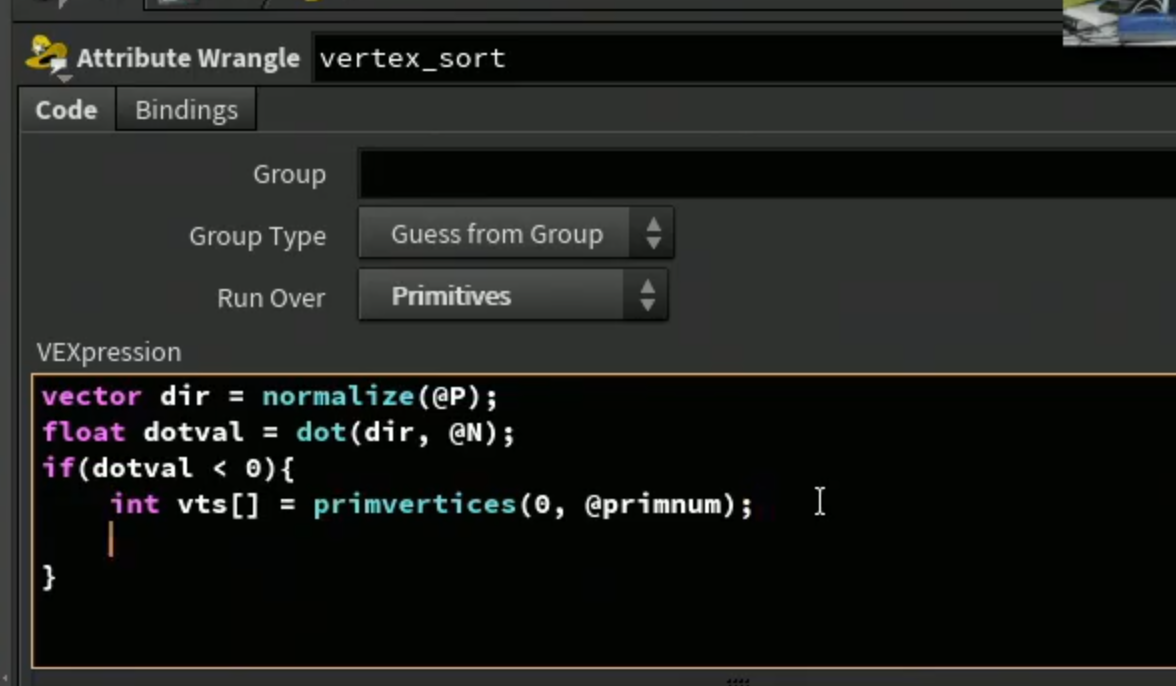Screen dimensions: 1176x686
Task: Switch to the Code tab
Action: [66, 110]
